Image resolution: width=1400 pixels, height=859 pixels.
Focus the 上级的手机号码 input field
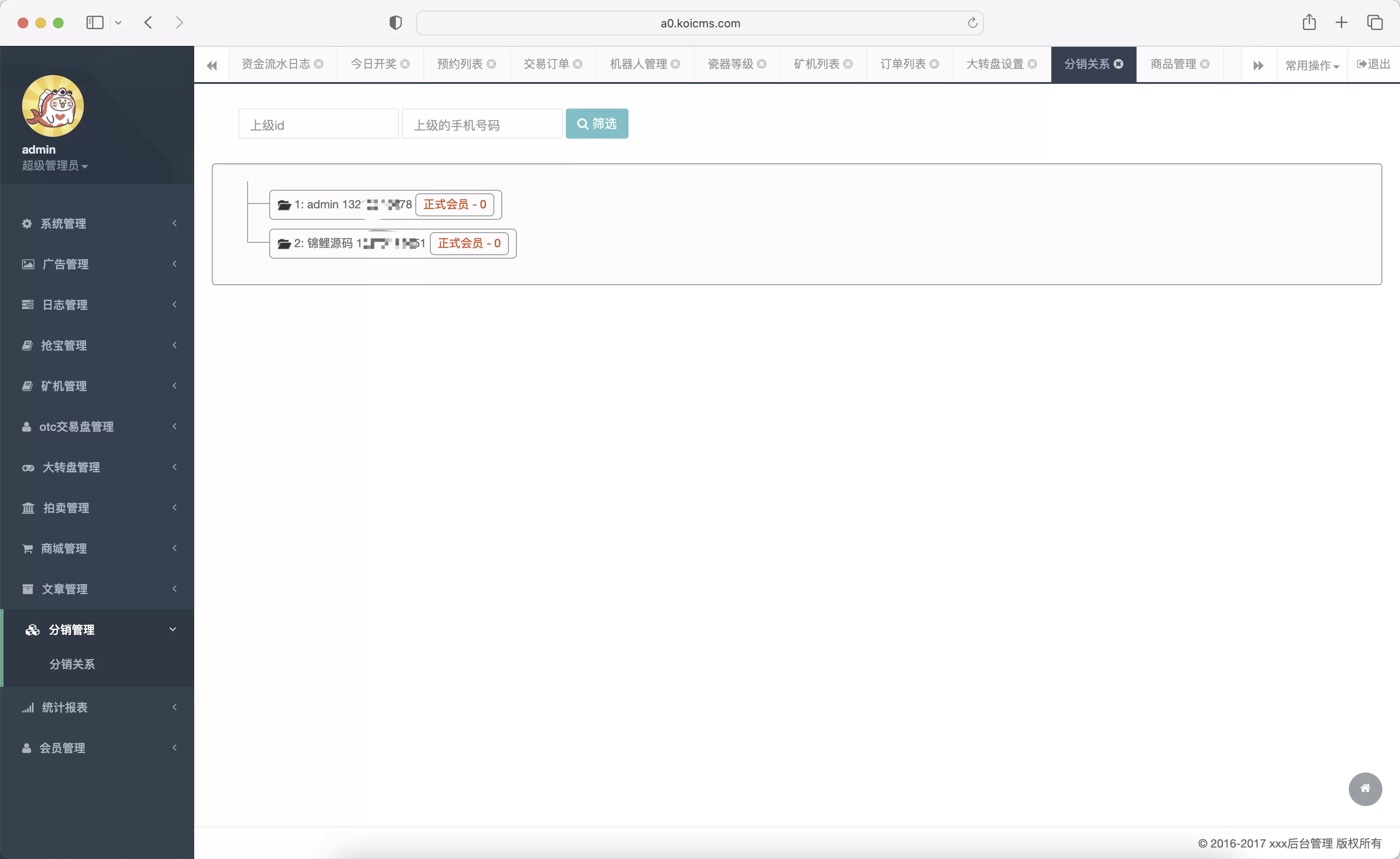482,124
